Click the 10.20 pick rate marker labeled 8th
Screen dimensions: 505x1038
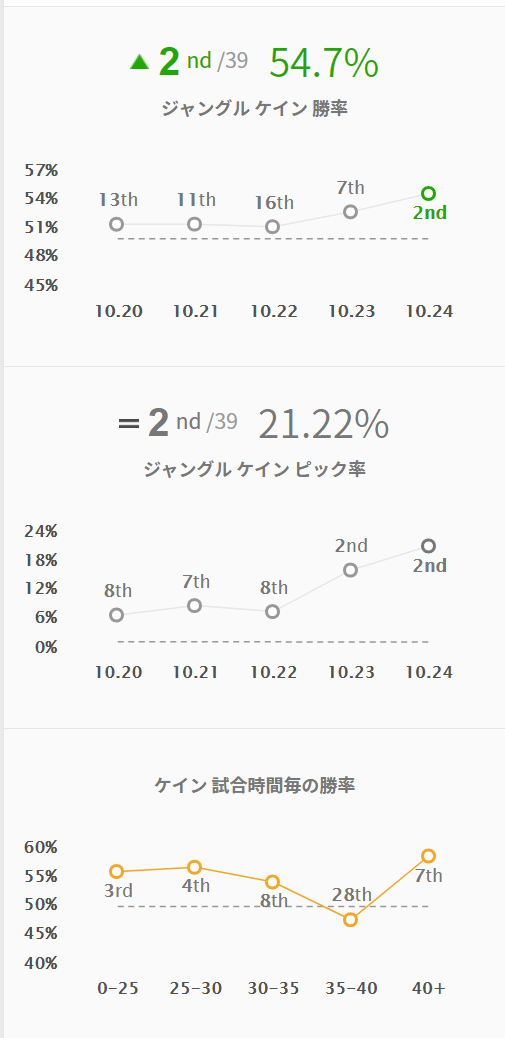click(116, 615)
